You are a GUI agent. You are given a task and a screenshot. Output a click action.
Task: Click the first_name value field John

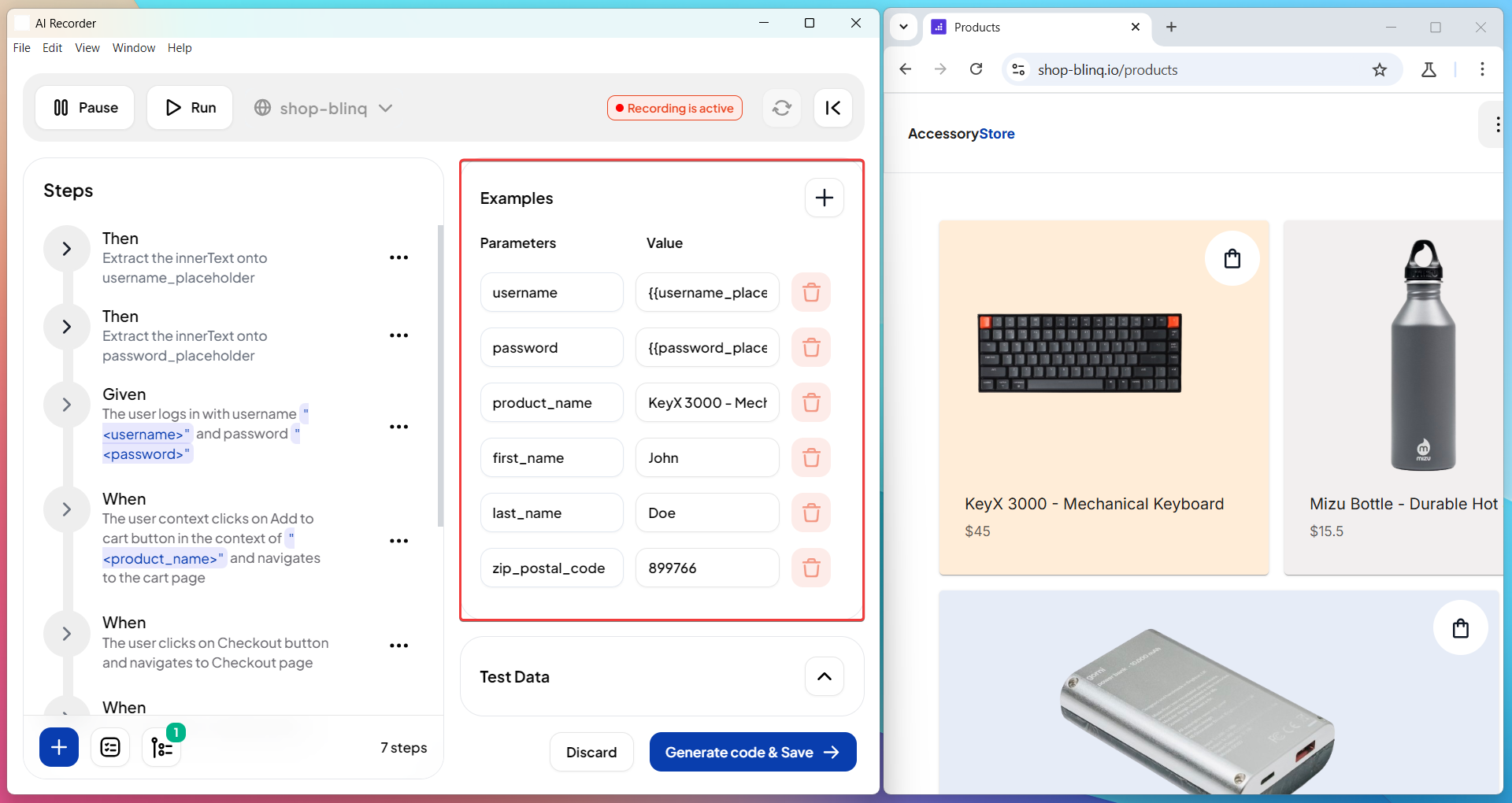click(x=706, y=458)
